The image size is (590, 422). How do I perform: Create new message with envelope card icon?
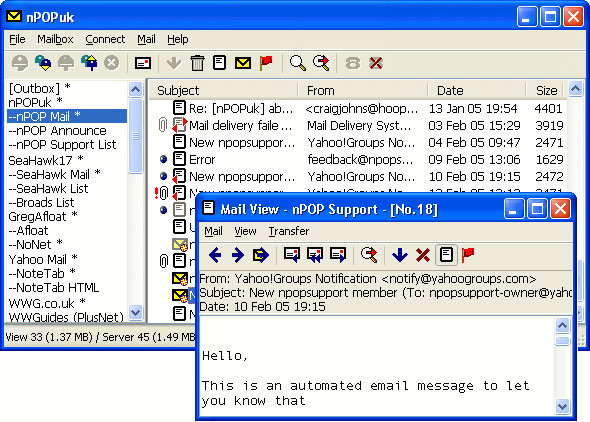point(143,63)
